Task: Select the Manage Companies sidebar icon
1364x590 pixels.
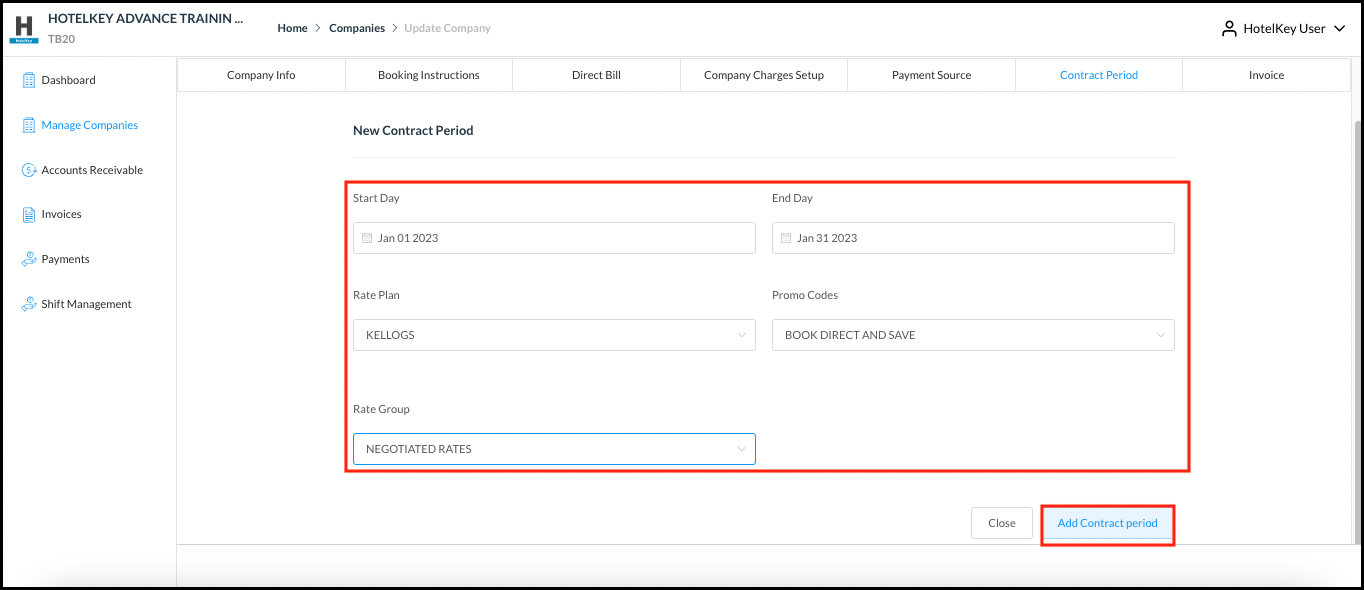Action: pyautogui.click(x=28, y=124)
